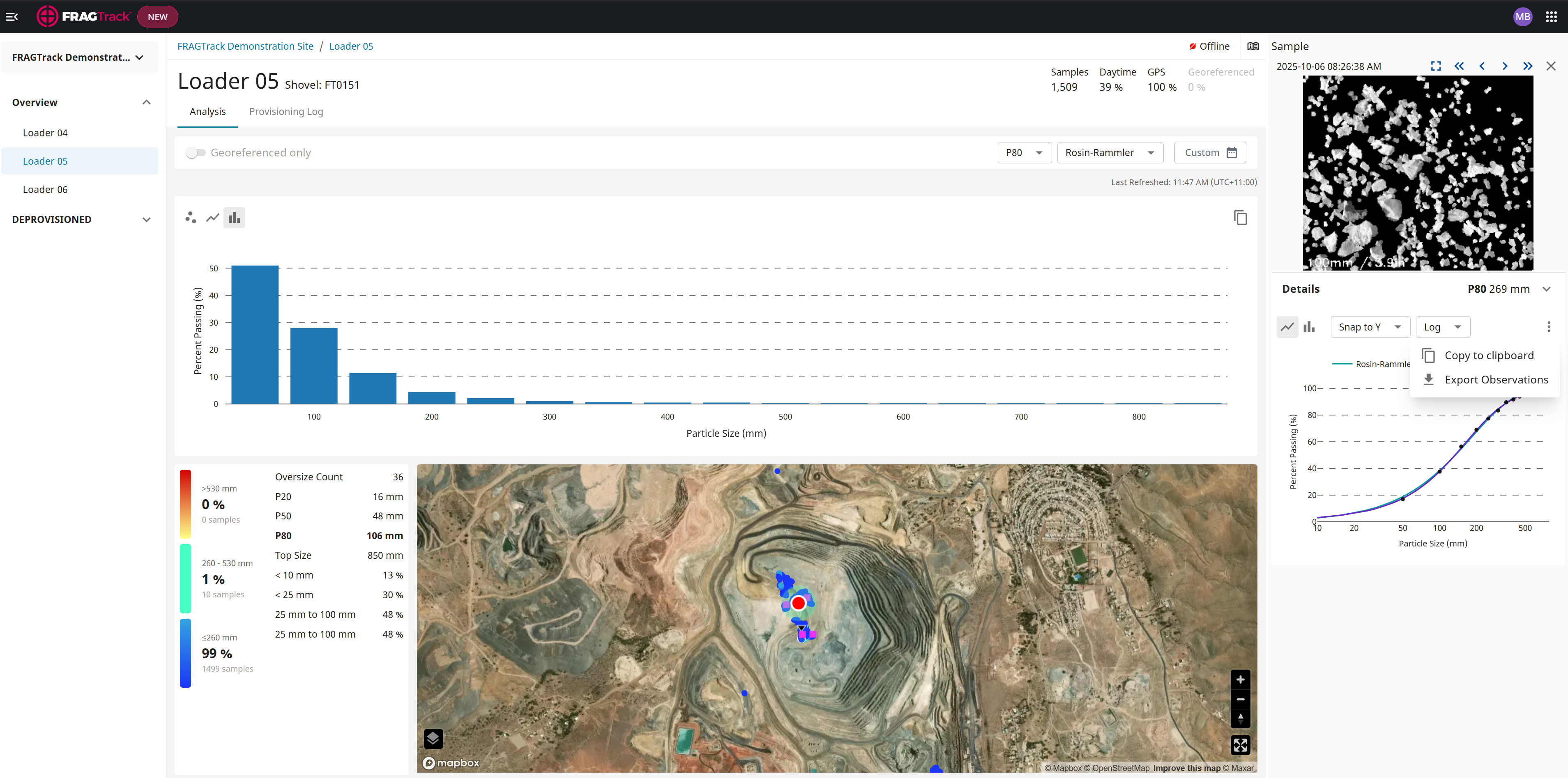Close the Sample panel
Viewport: 1568px width, 778px height.
tap(1551, 66)
